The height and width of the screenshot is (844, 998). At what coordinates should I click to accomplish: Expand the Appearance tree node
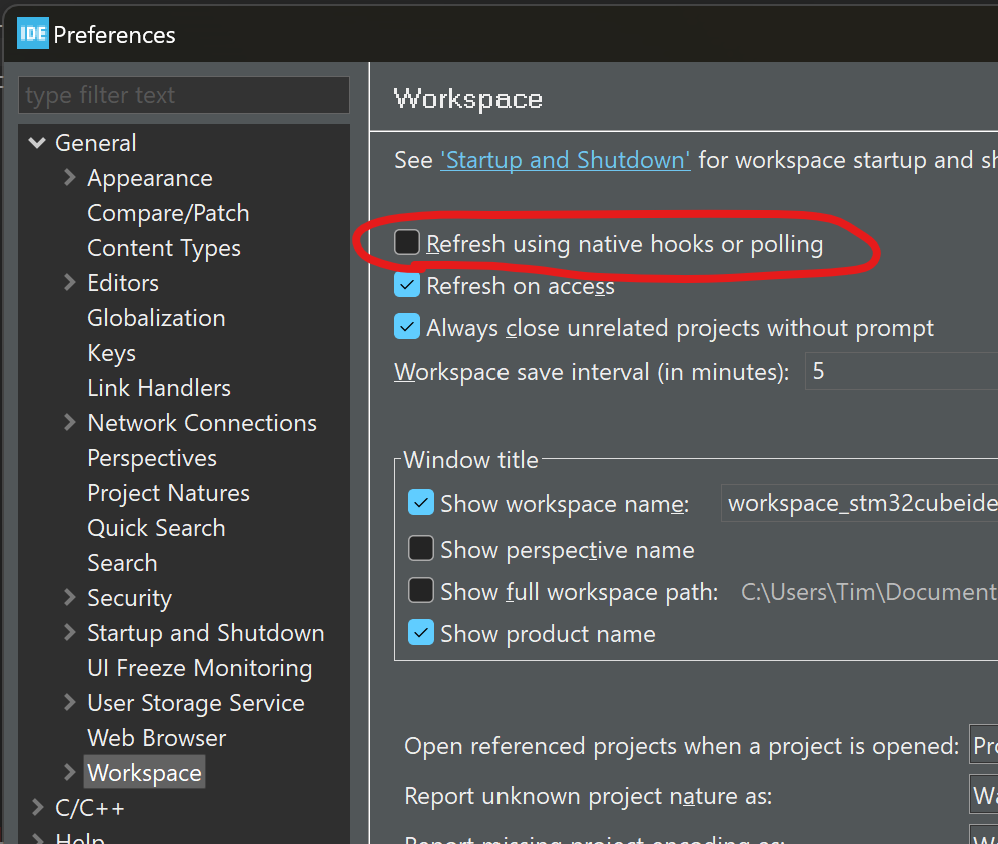[69, 177]
